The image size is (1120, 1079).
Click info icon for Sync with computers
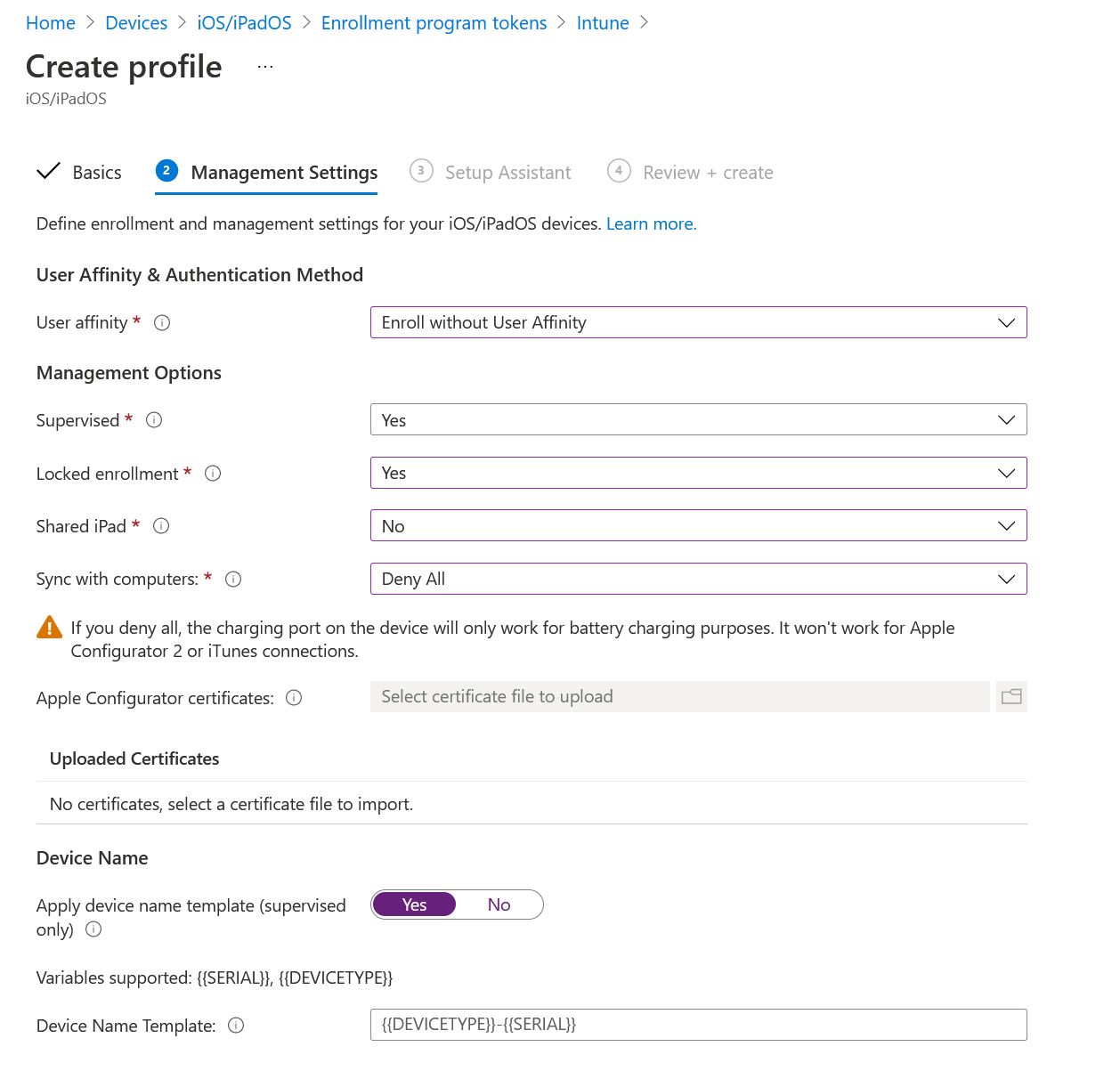233,580
